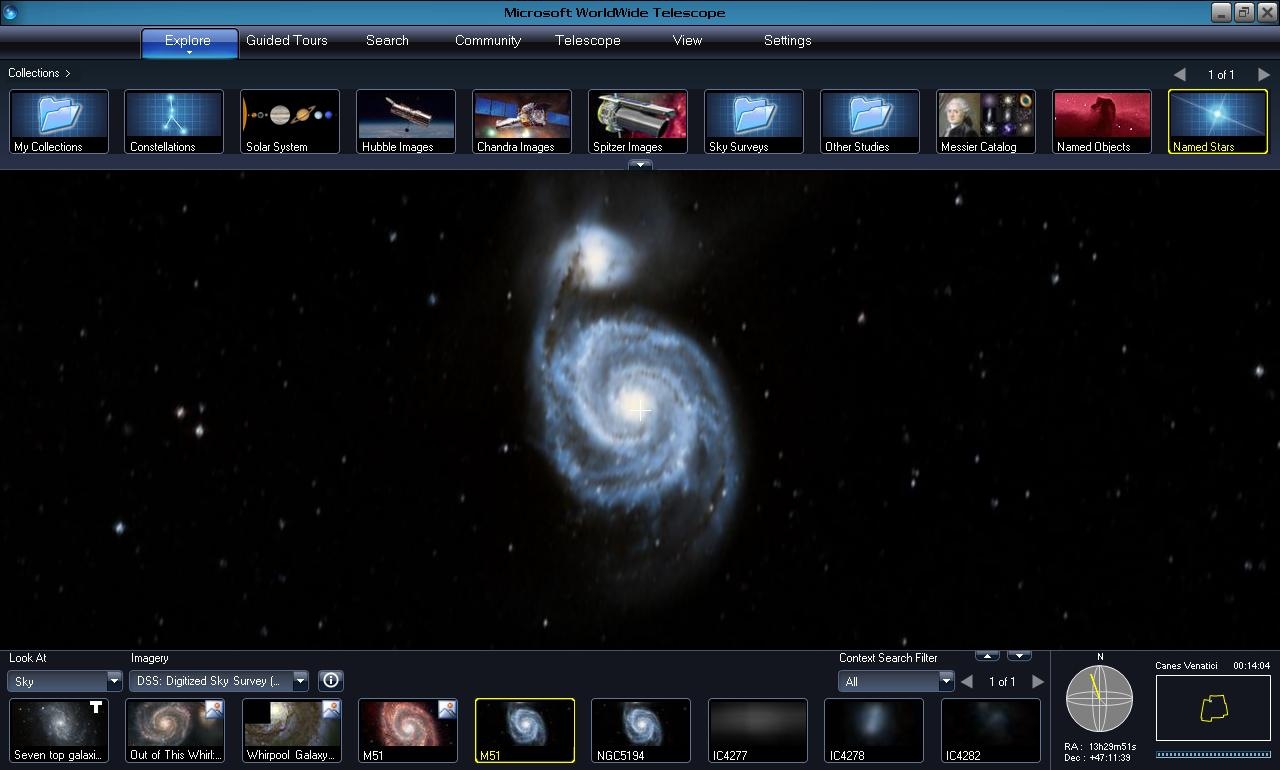The image size is (1280, 770).
Task: Open the Spitzer Images collection
Action: pyautogui.click(x=638, y=121)
